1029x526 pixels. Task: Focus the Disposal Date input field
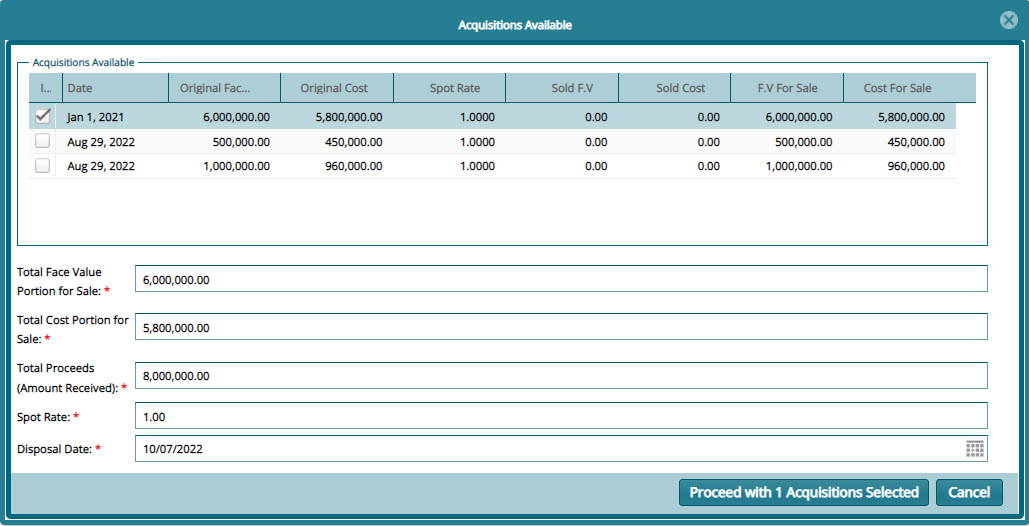click(561, 449)
